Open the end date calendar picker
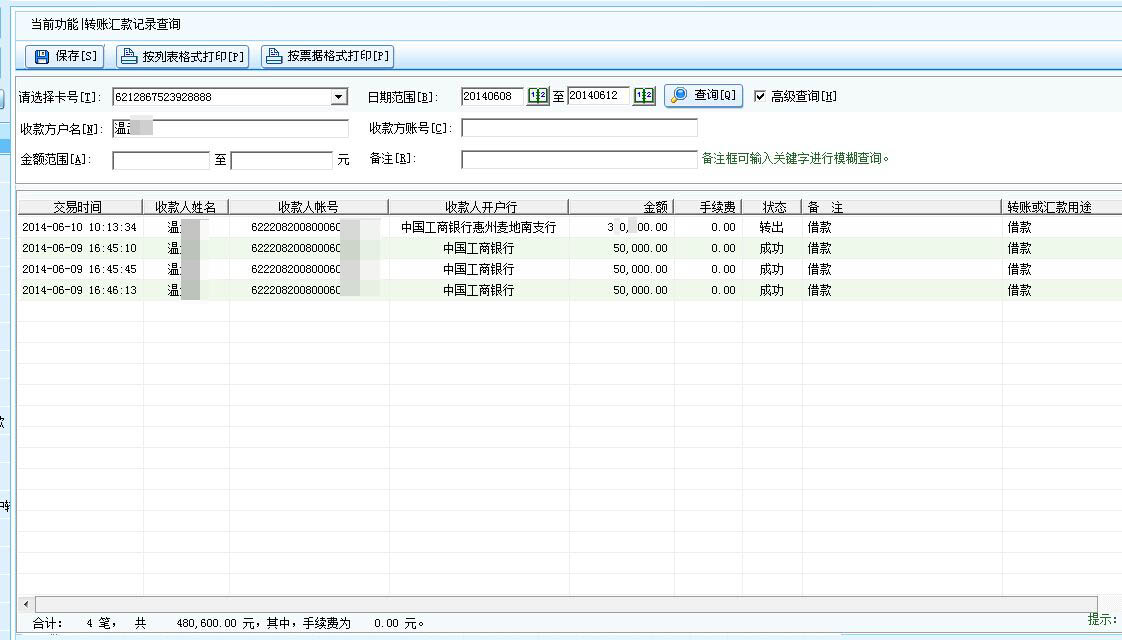Viewport: 1122px width, 640px height. [644, 96]
